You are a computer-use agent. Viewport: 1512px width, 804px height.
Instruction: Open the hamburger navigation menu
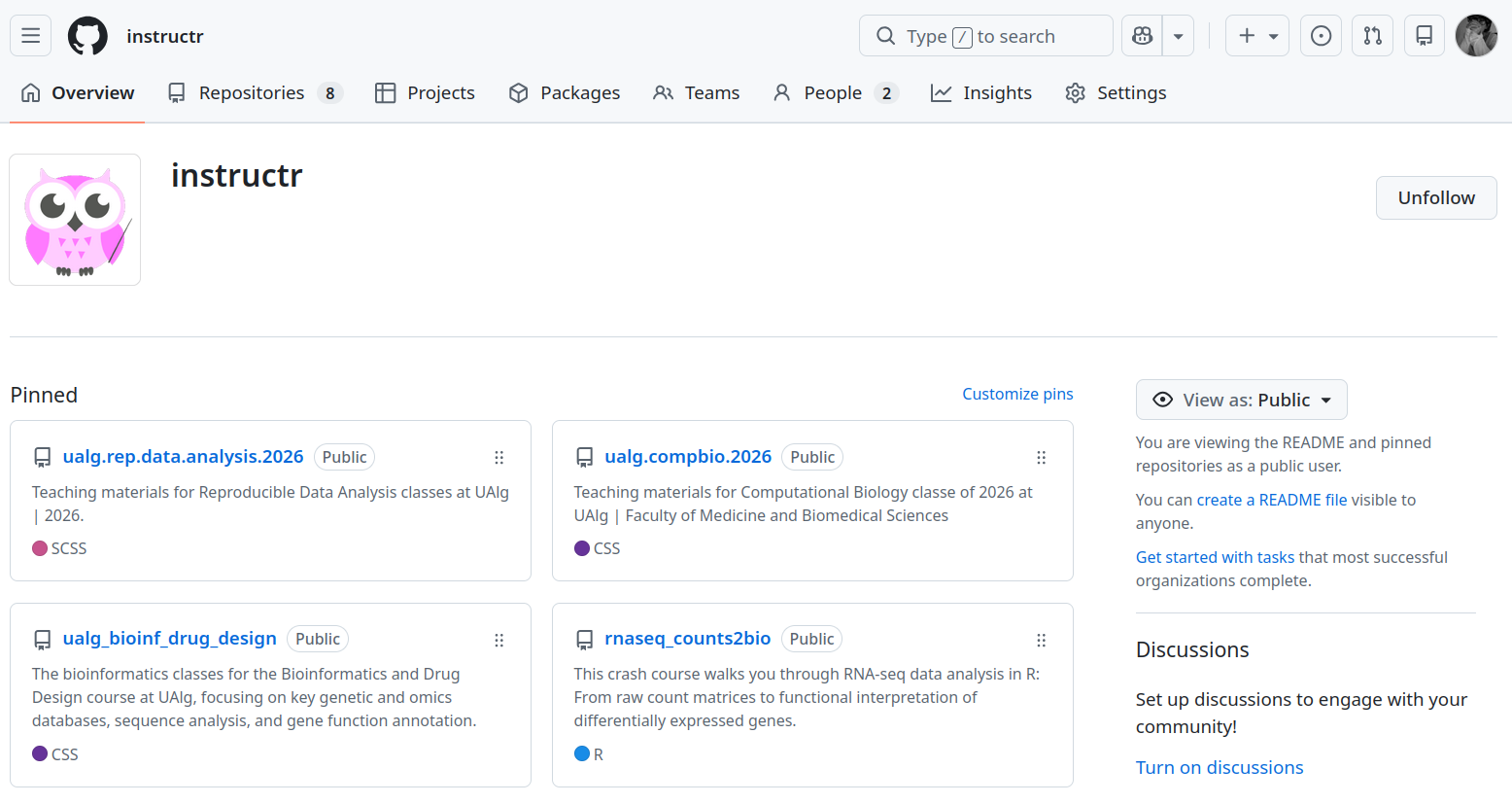point(30,36)
